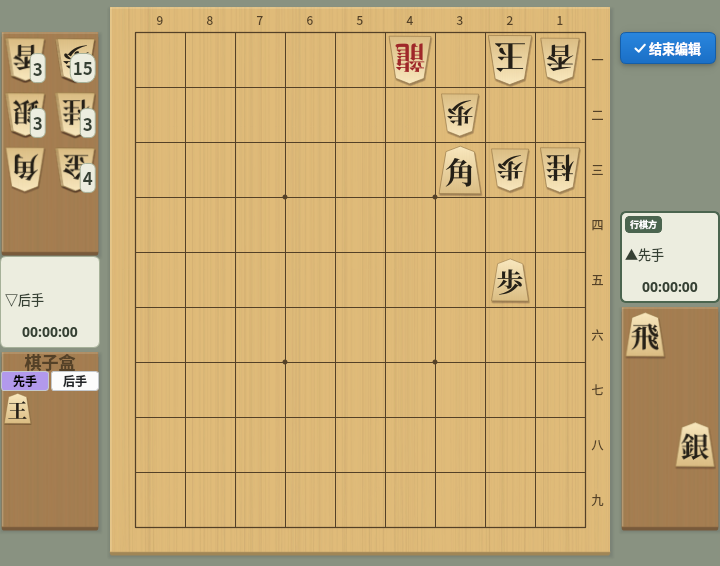
Task: Select the sente bishop (角) on 3三
Action: (460, 171)
